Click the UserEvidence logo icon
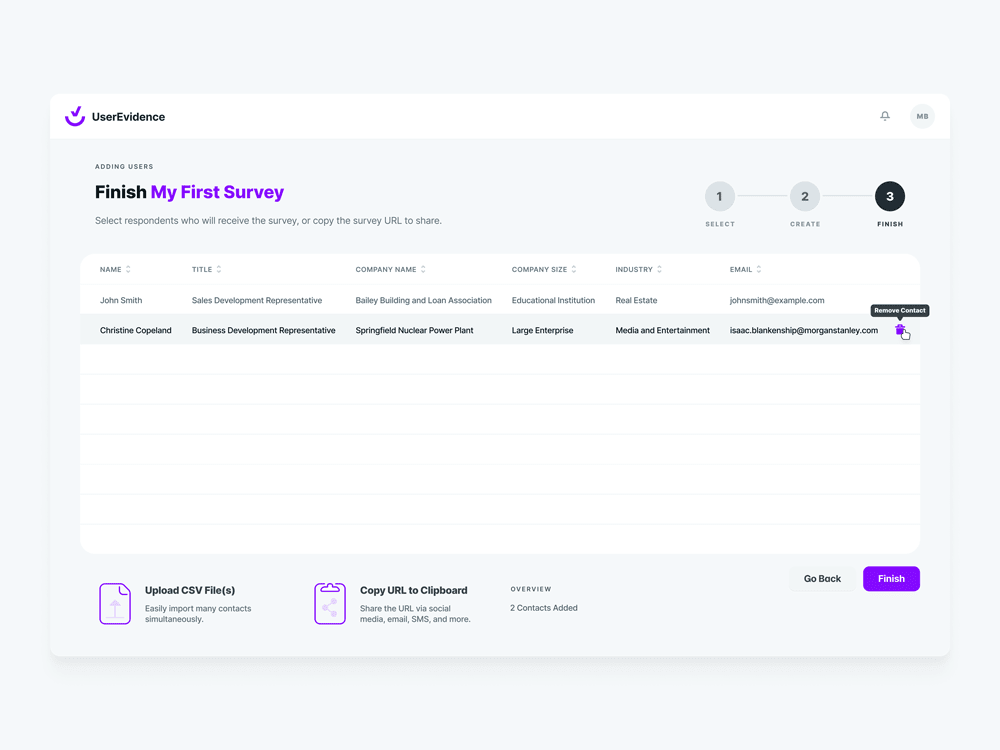The width and height of the screenshot is (1000, 750). click(x=75, y=116)
